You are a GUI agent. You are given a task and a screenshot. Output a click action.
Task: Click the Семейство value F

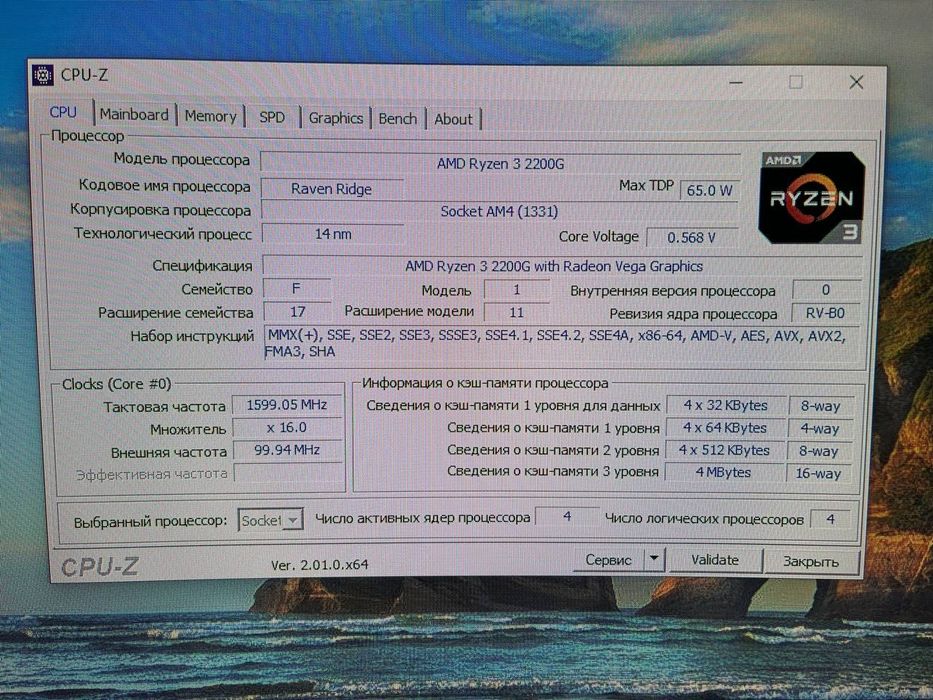click(x=296, y=289)
